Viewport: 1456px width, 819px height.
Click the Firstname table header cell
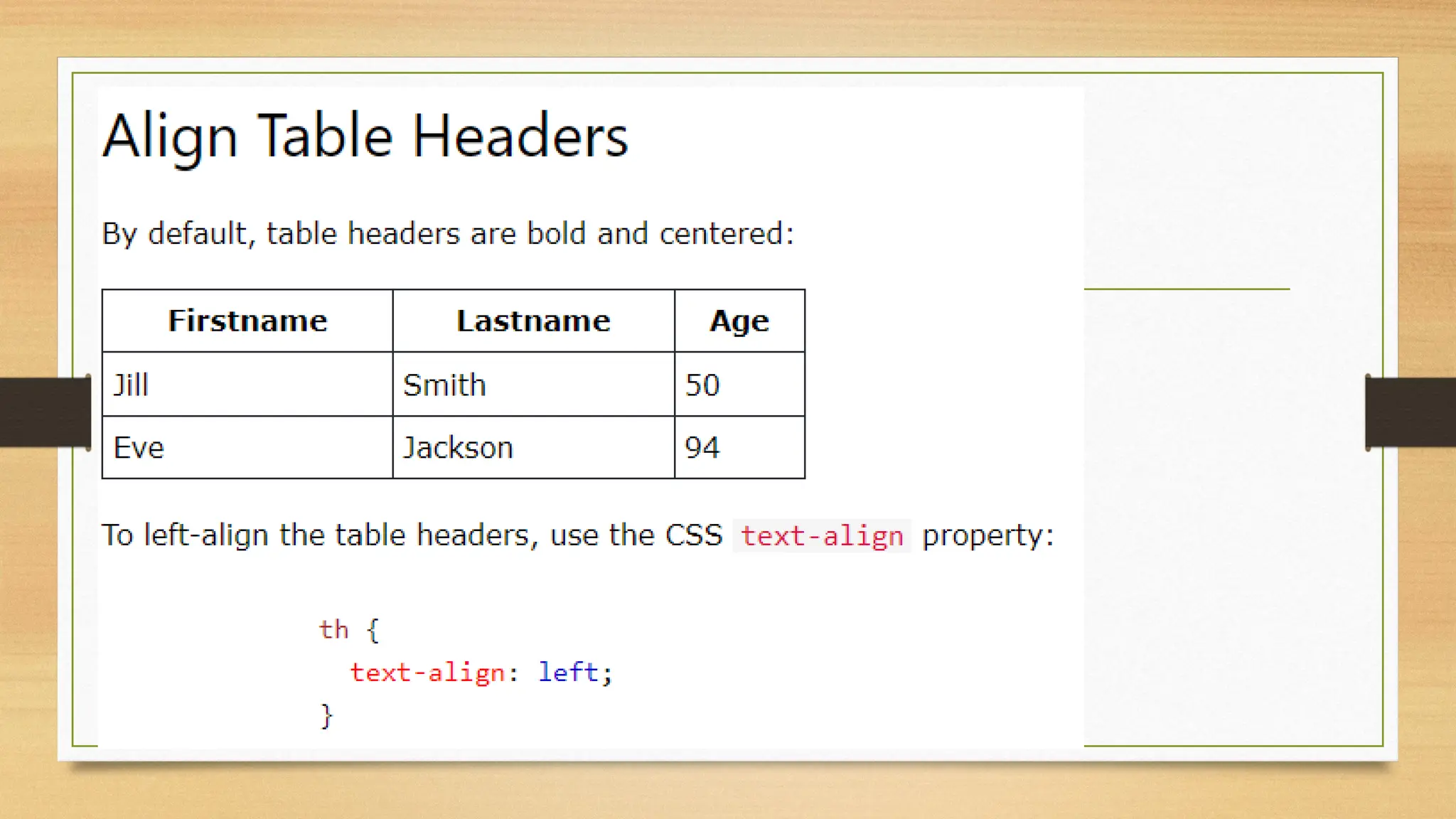point(247,321)
